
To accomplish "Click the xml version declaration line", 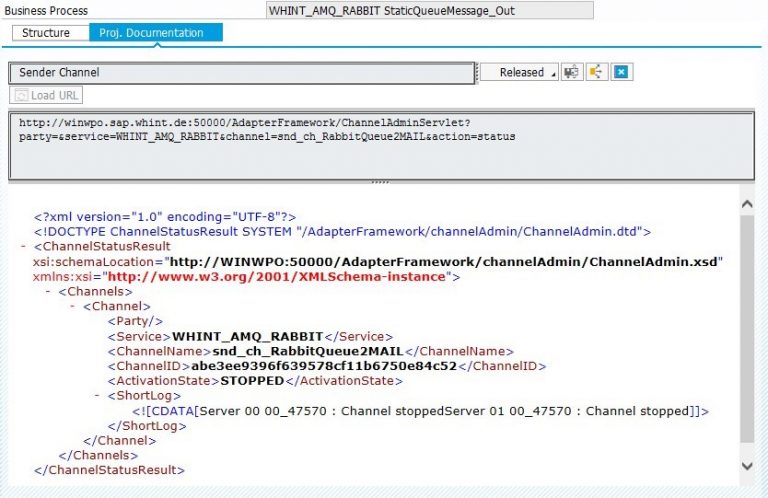I will (165, 216).
